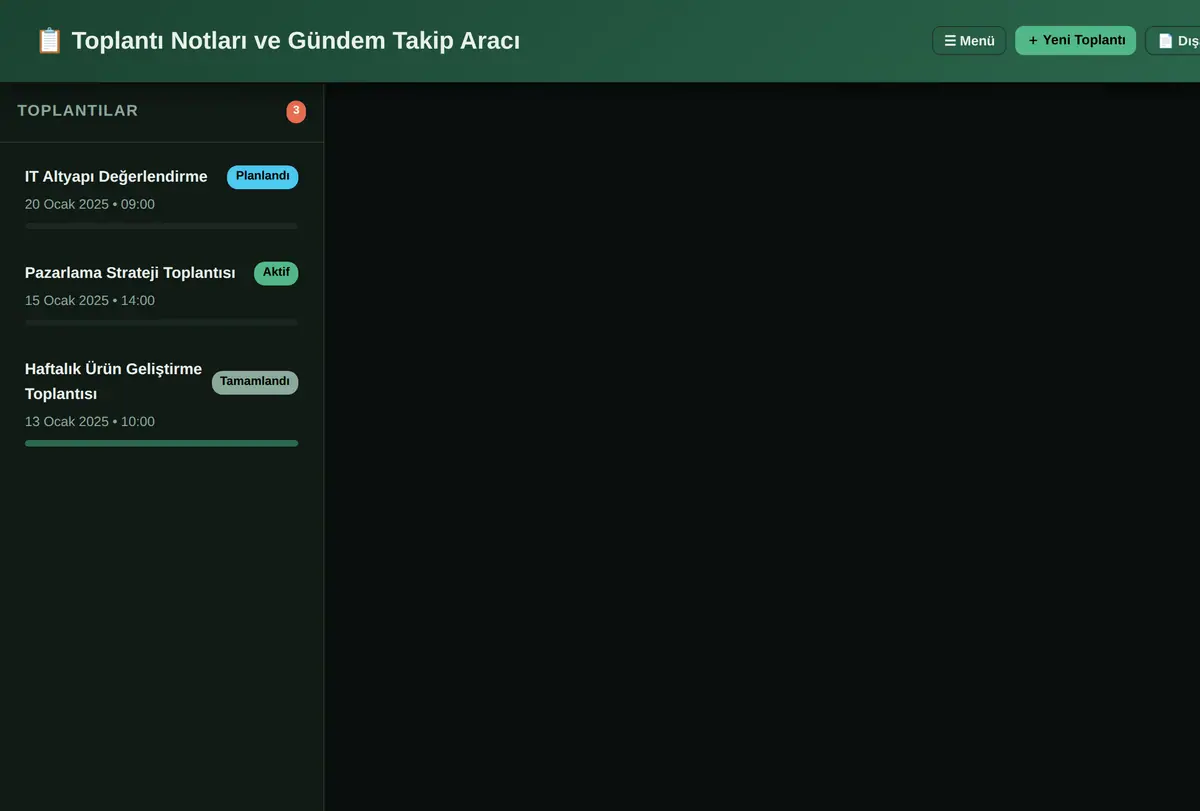Open Pazarlama Strateji Toplantısı meeting

162,293
